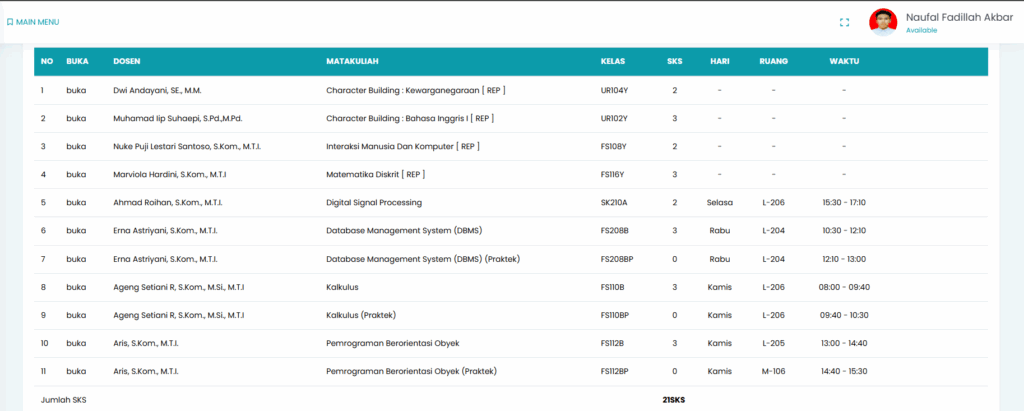Click the HARI column header
This screenshot has height=411, width=1024.
(x=720, y=61)
